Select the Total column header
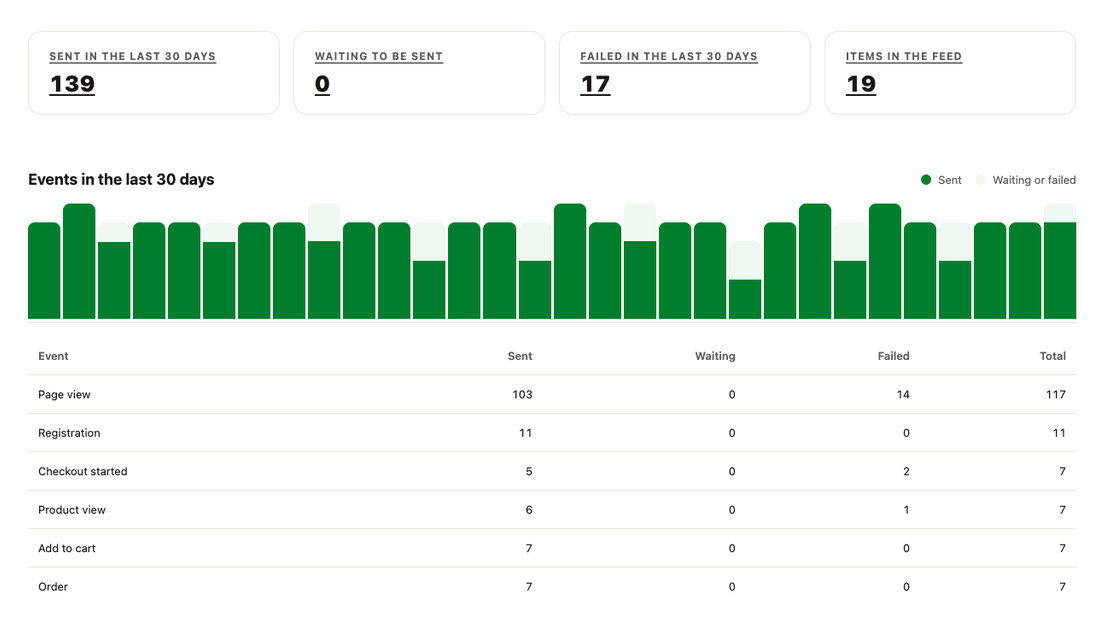Viewport: 1100px width, 619px height. tap(1052, 356)
